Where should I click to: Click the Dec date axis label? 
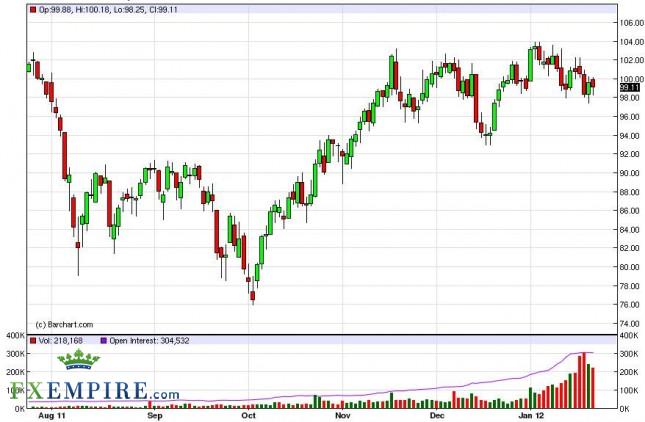437,415
